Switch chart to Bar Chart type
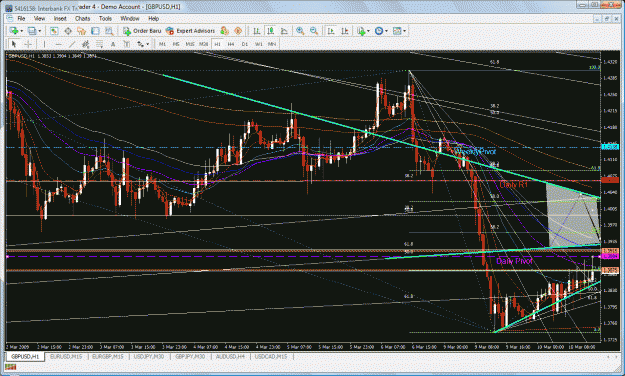This screenshot has width=625, height=376. click(x=257, y=31)
